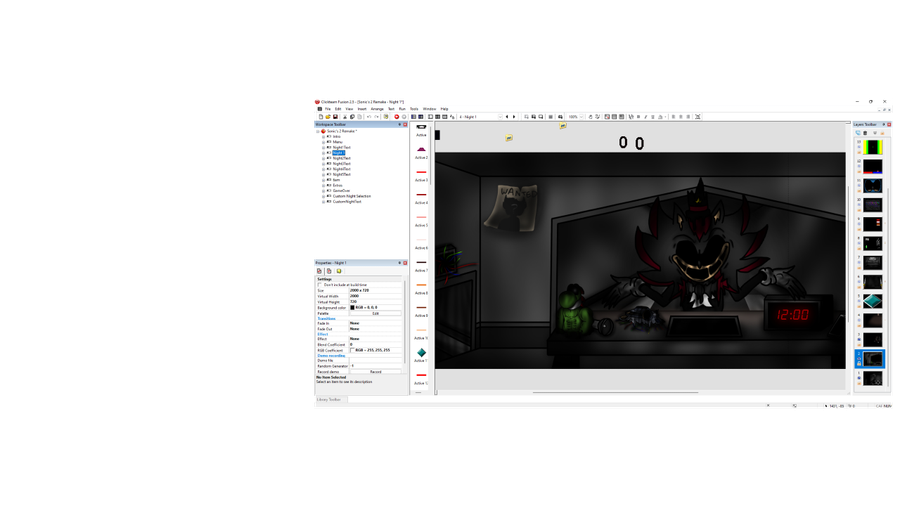Toggle visibility eye of layer 11
The image size is (900, 506).
[859, 185]
